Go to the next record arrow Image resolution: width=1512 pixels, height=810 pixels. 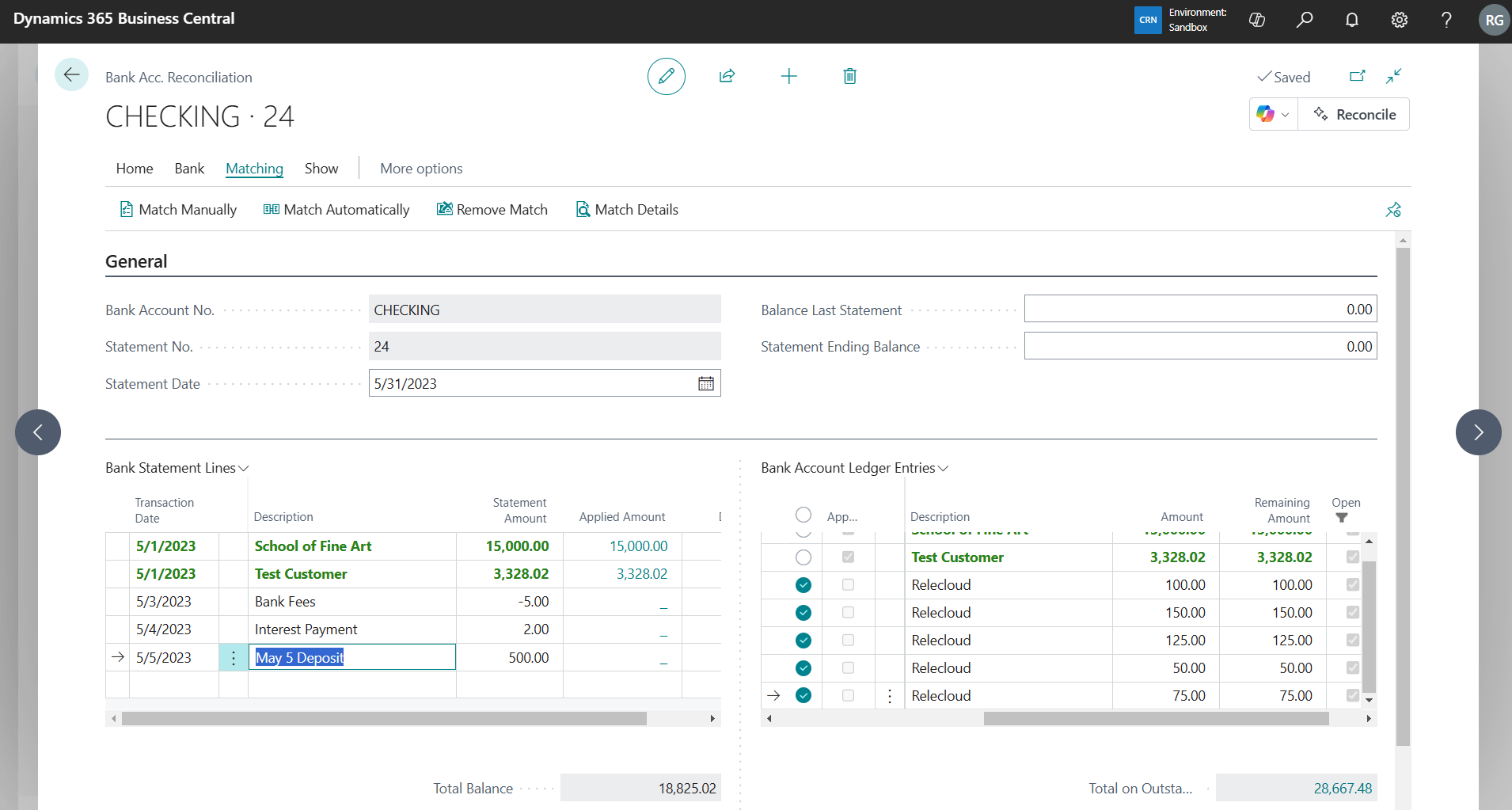[x=1478, y=432]
